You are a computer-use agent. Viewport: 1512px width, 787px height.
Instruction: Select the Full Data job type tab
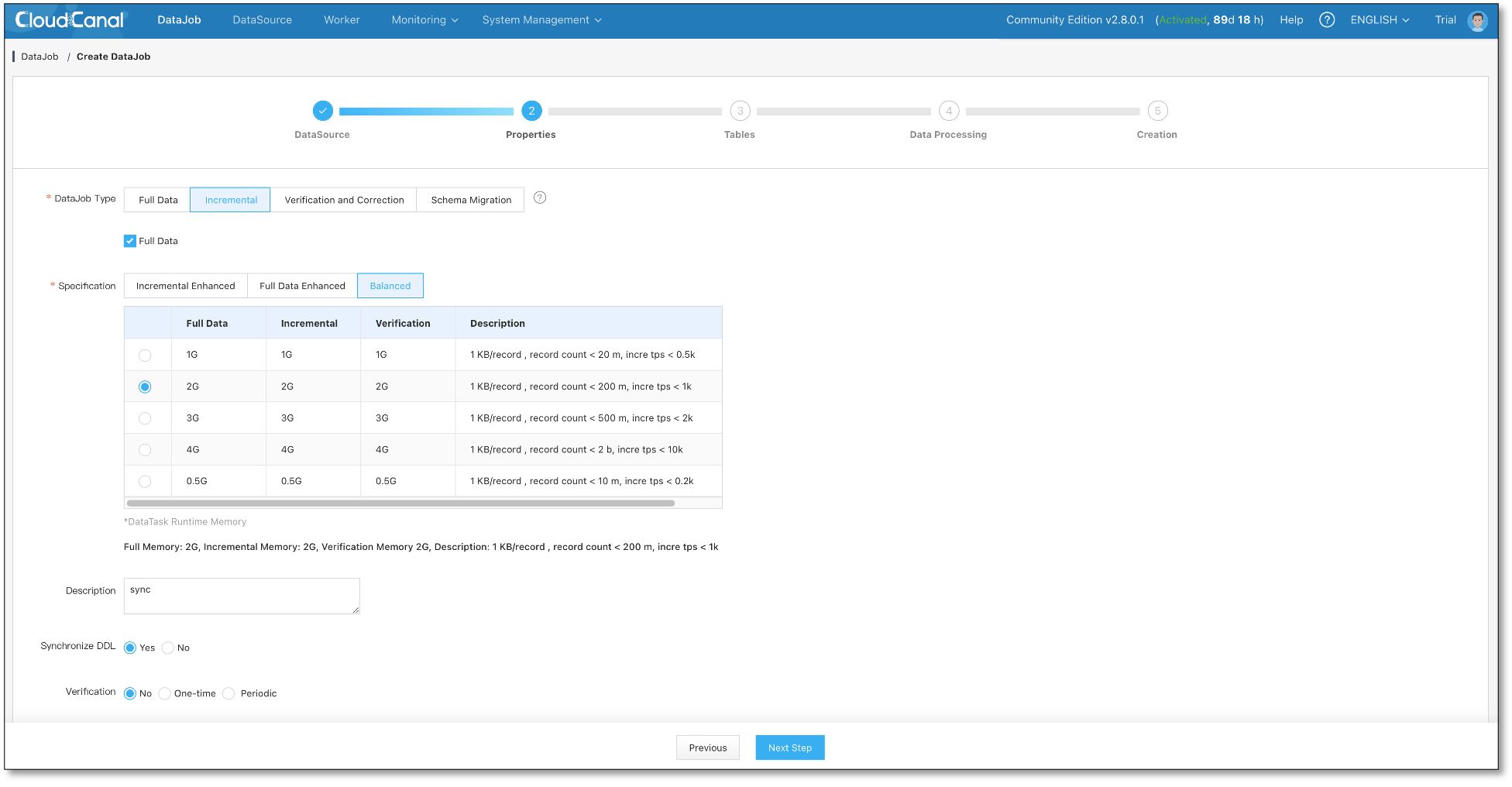158,200
